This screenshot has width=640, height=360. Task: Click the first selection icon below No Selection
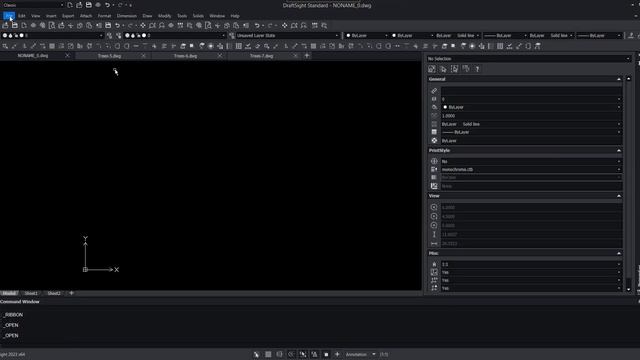(432, 69)
